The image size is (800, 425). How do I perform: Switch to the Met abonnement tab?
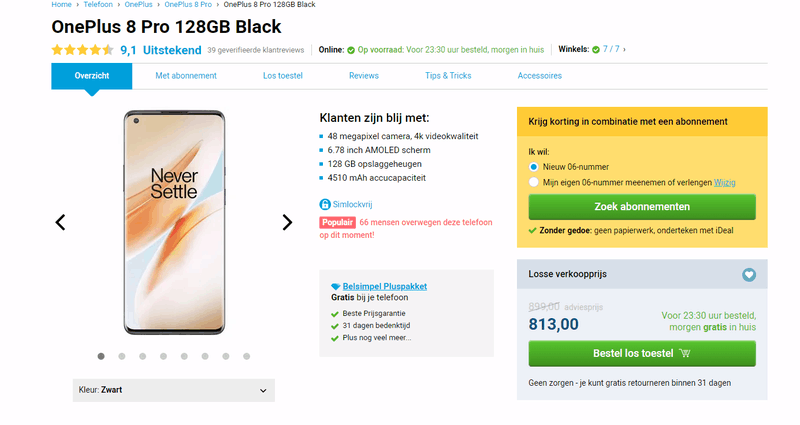coord(185,76)
